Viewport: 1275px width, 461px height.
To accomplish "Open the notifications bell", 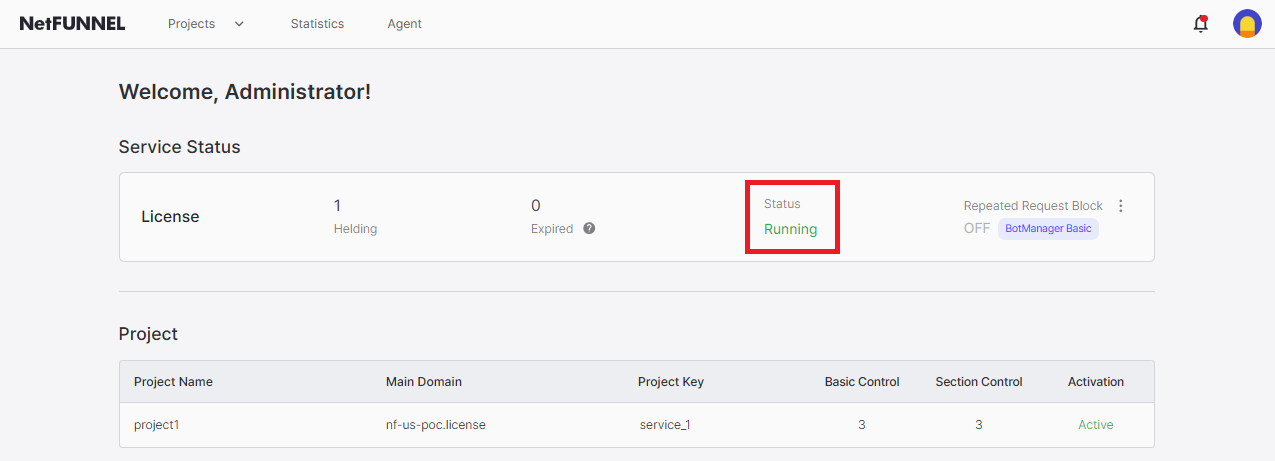I will coord(1200,24).
